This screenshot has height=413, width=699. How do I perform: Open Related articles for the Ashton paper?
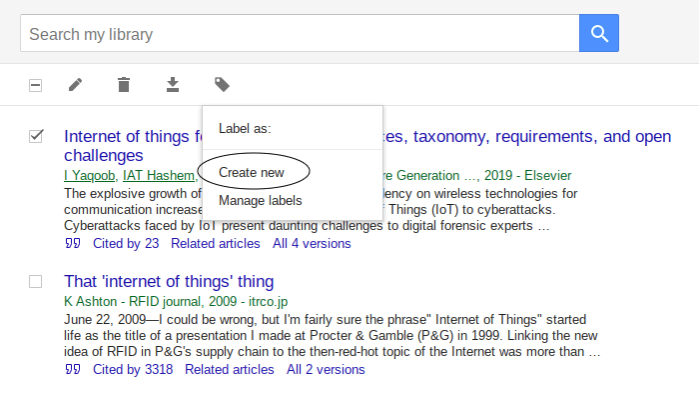click(x=229, y=370)
